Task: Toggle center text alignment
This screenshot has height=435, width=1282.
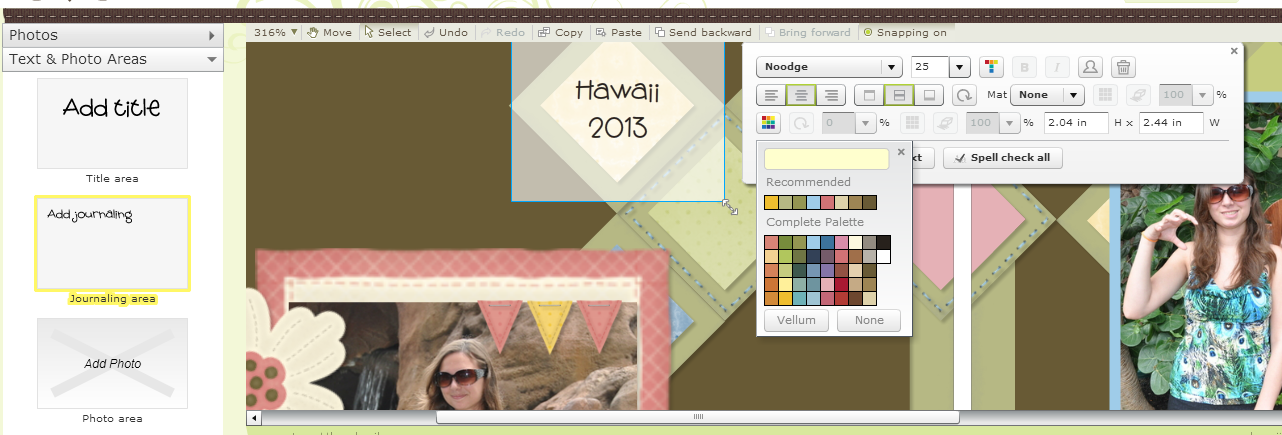Action: point(801,95)
